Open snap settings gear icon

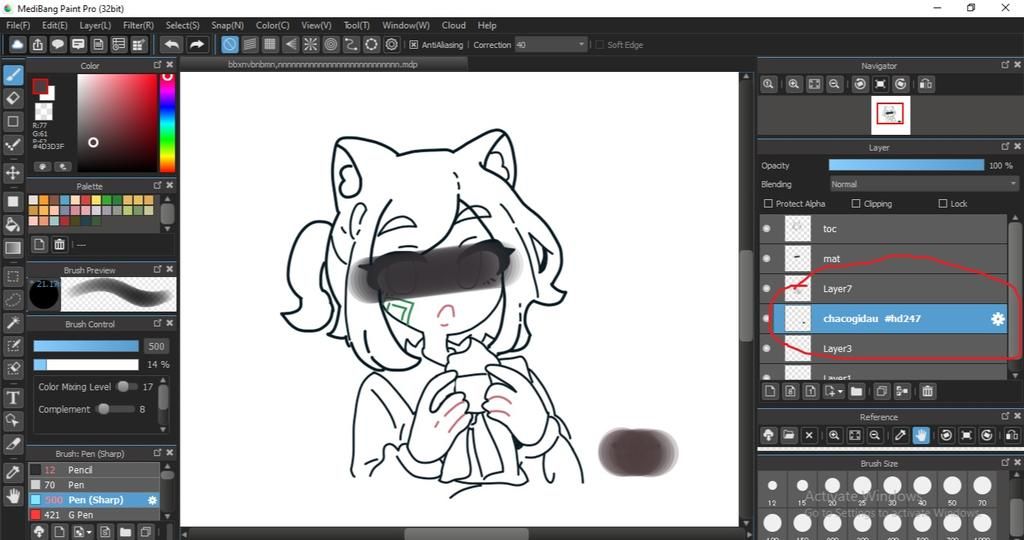(392, 44)
